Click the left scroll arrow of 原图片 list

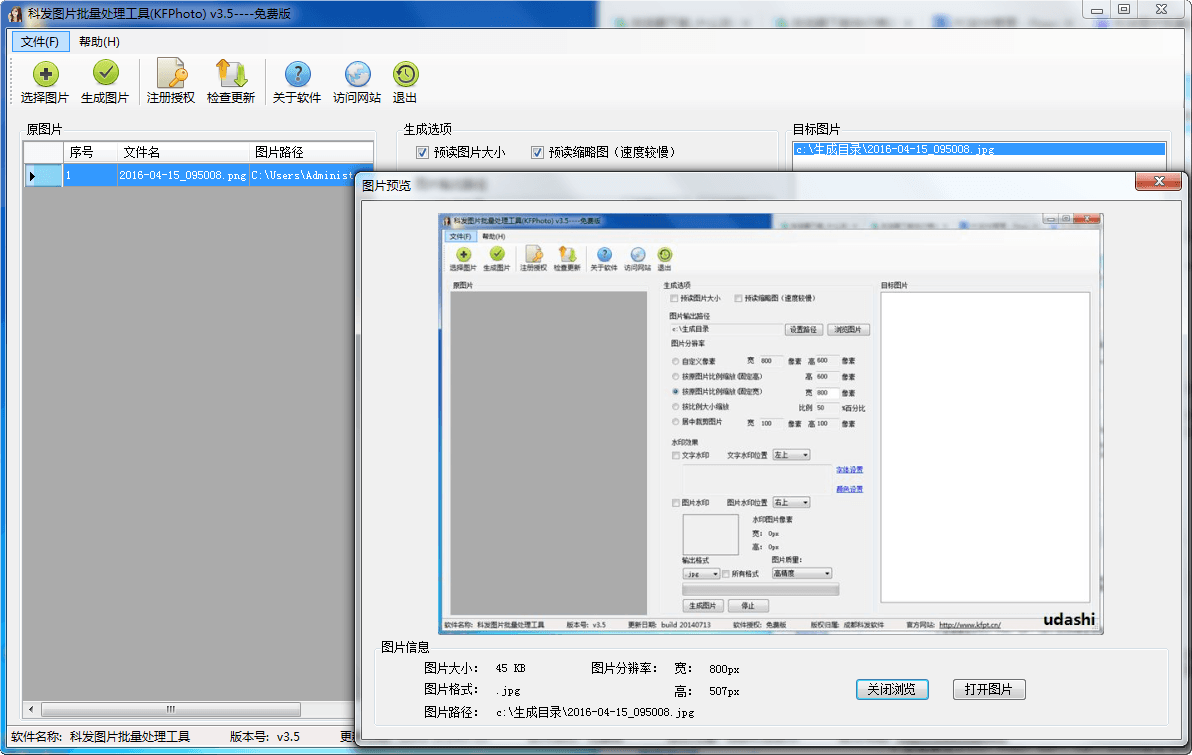pyautogui.click(x=30, y=709)
